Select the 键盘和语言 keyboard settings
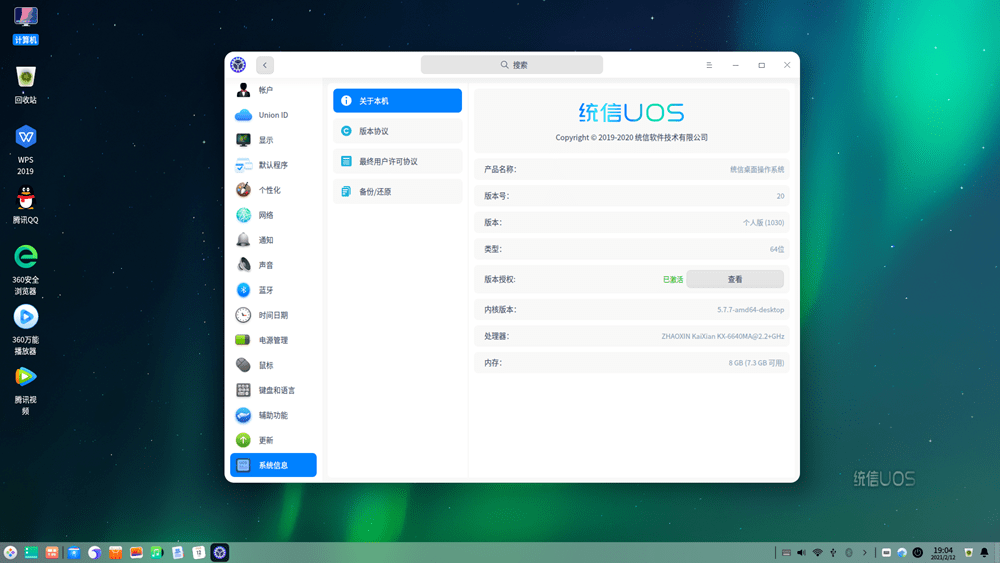Image resolution: width=1000 pixels, height=563 pixels. coord(273,390)
